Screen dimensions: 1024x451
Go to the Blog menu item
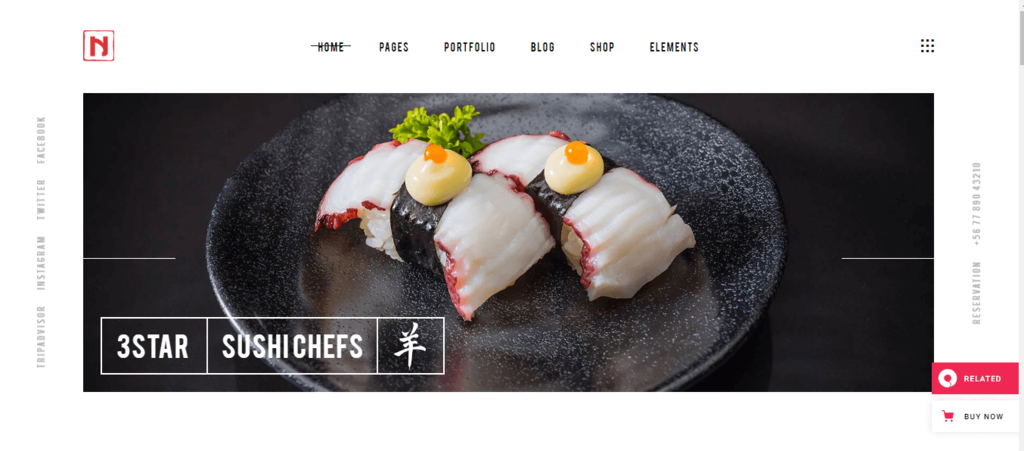(543, 47)
